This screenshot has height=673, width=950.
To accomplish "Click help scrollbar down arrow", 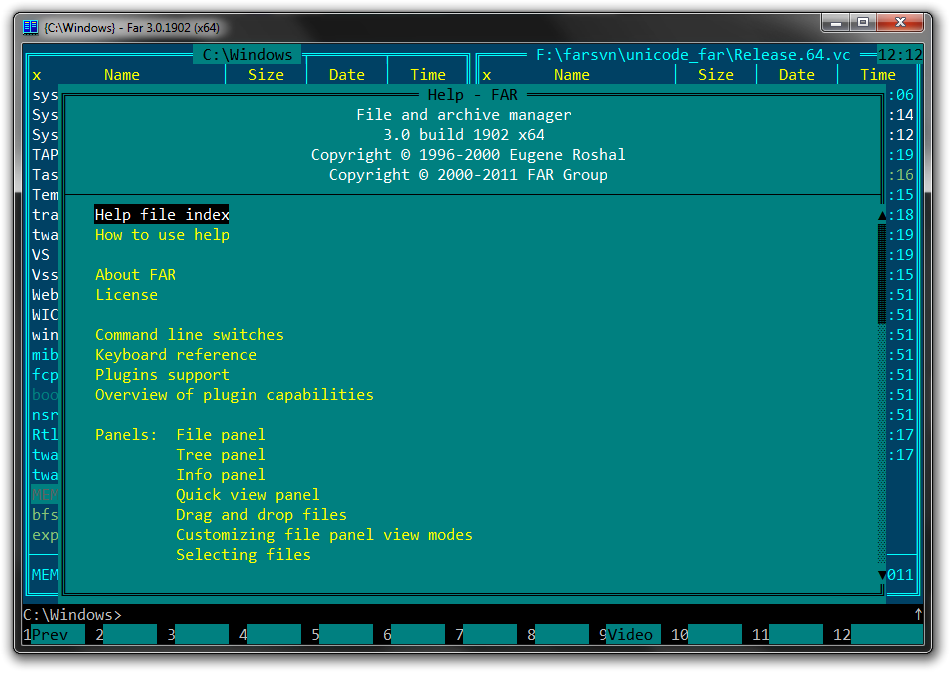I will [882, 574].
